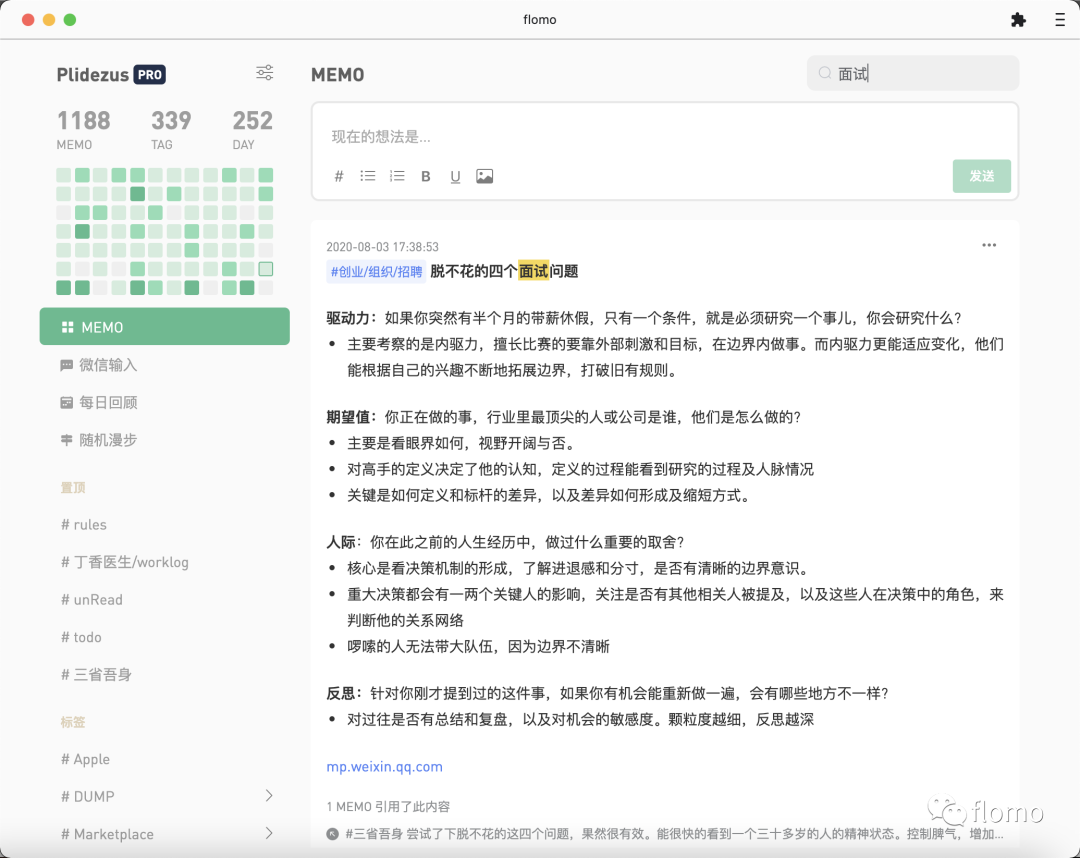Click the 发送 send button

tap(982, 176)
